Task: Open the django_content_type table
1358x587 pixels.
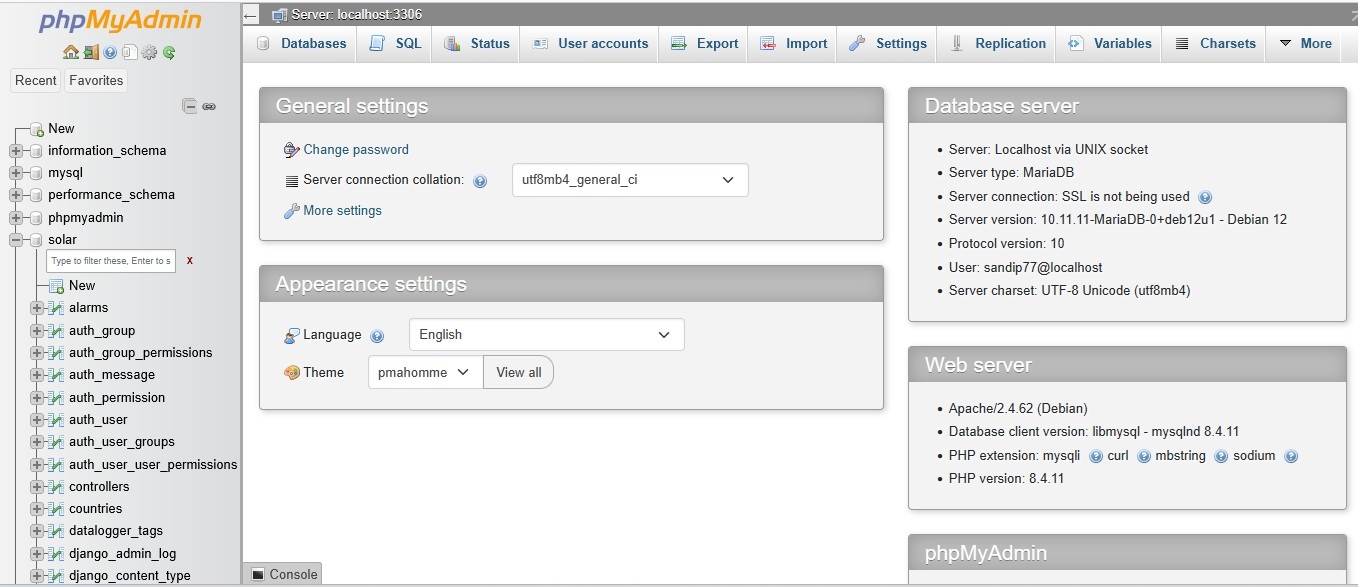Action: click(x=130, y=576)
